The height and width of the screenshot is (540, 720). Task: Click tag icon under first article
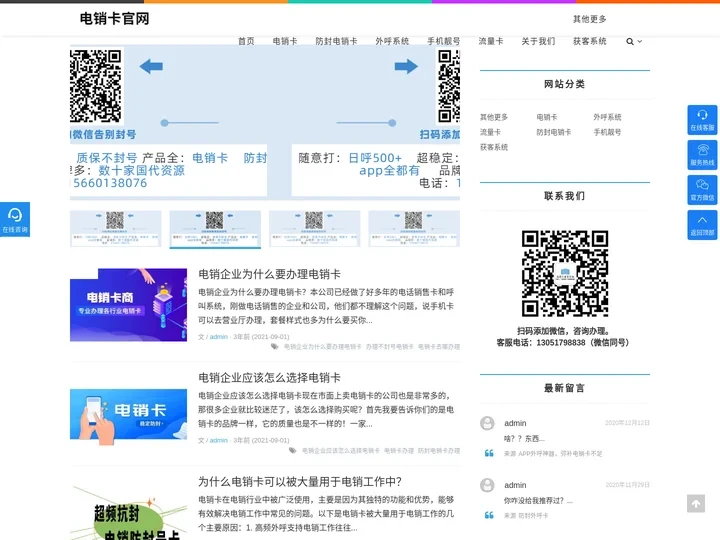274,347
